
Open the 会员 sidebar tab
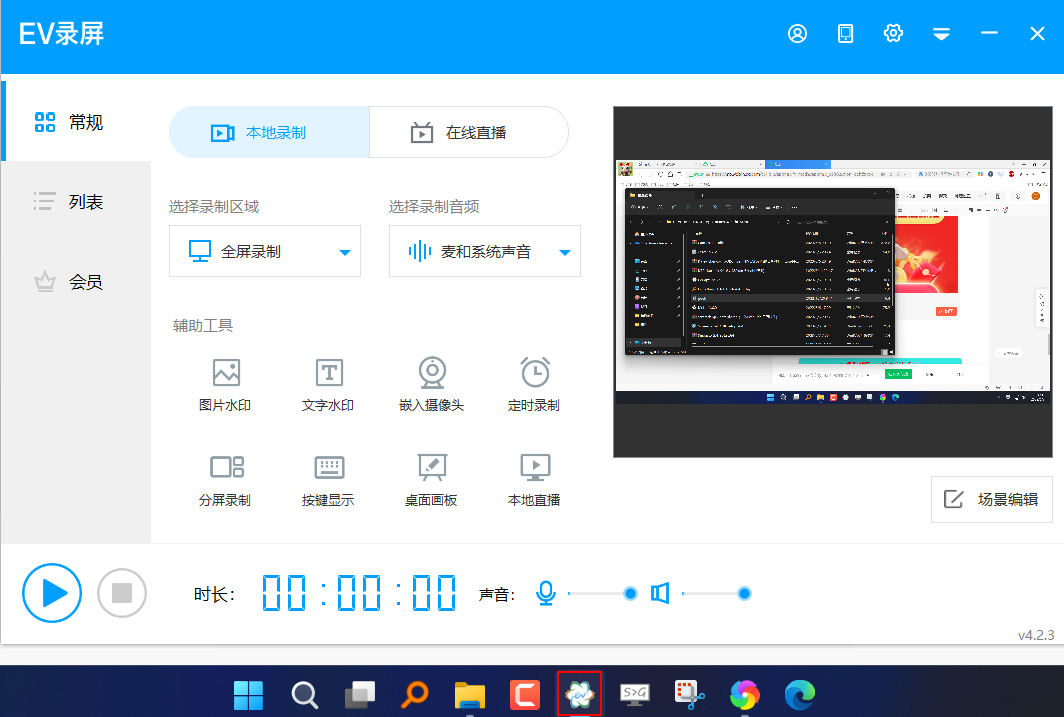(76, 282)
